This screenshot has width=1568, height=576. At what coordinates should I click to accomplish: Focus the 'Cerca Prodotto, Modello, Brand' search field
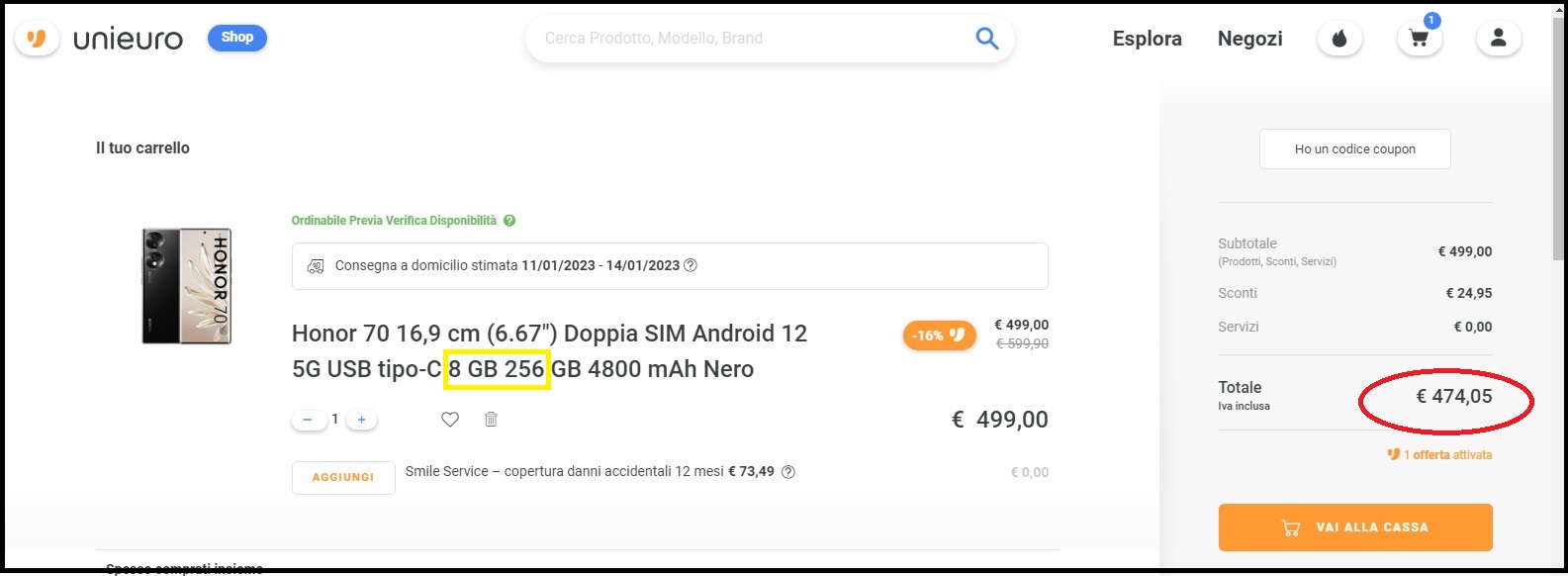point(752,39)
